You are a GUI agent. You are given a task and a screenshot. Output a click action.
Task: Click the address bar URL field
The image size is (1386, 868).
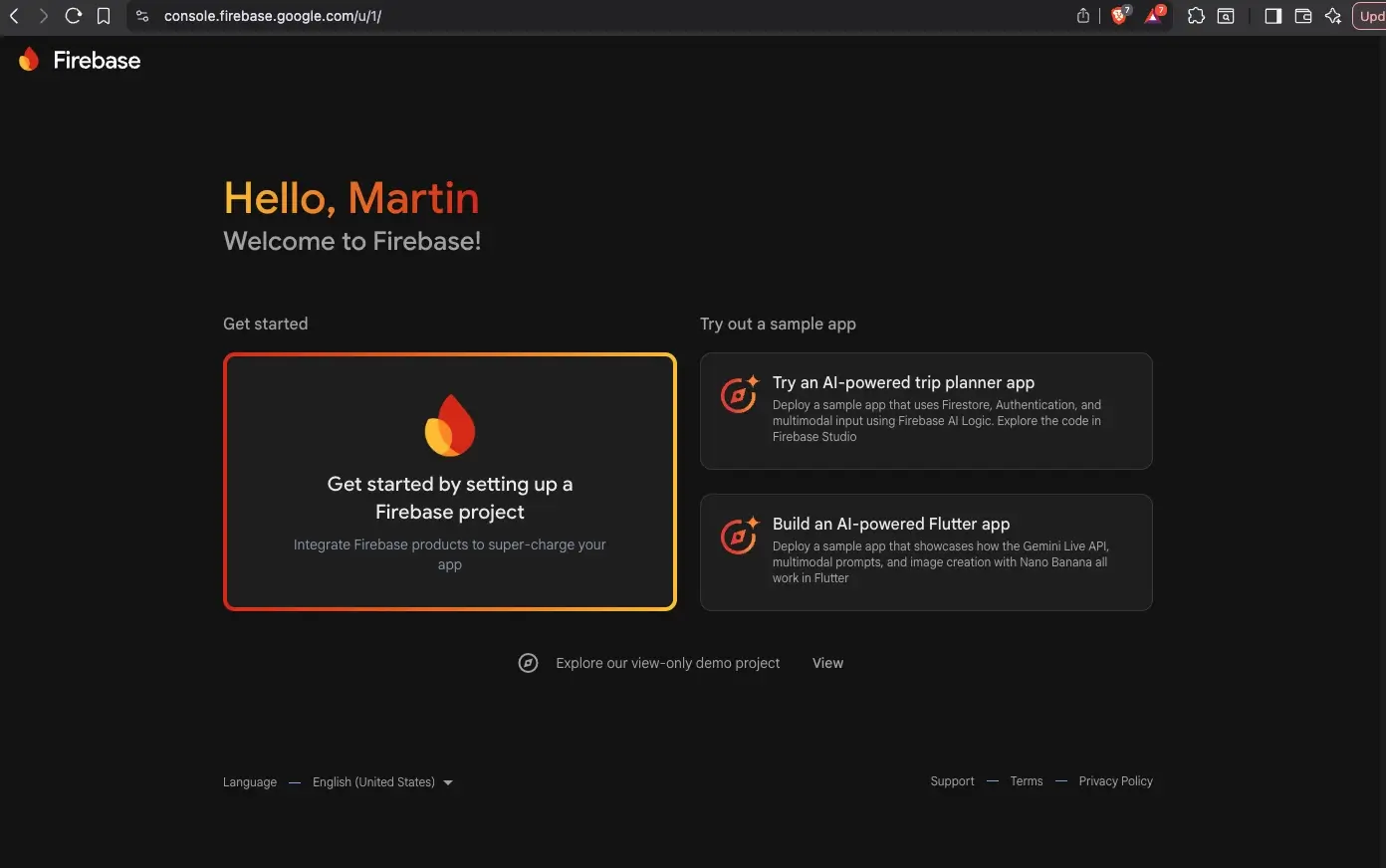(x=274, y=16)
